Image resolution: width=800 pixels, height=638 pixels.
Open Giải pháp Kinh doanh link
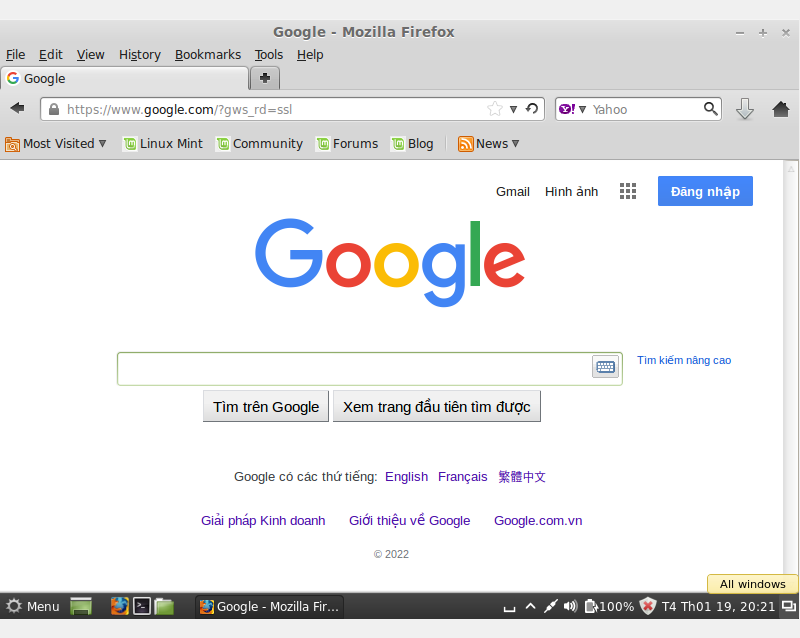(x=263, y=521)
